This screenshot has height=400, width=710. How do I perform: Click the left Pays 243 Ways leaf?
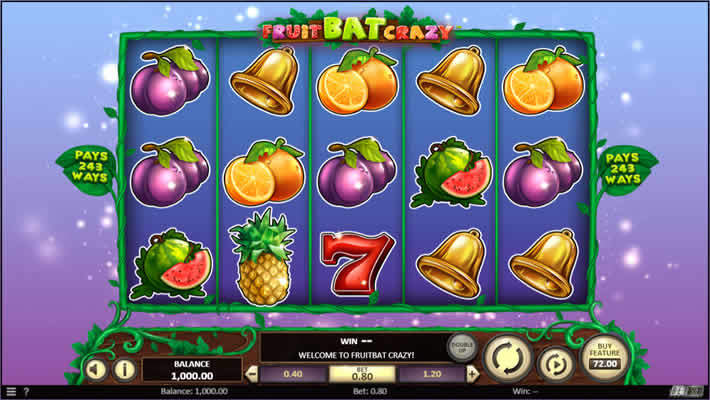[x=89, y=168]
